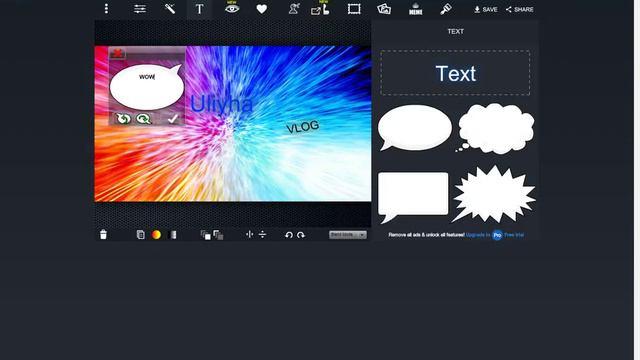Open the new eye touch-up tool

click(x=232, y=8)
